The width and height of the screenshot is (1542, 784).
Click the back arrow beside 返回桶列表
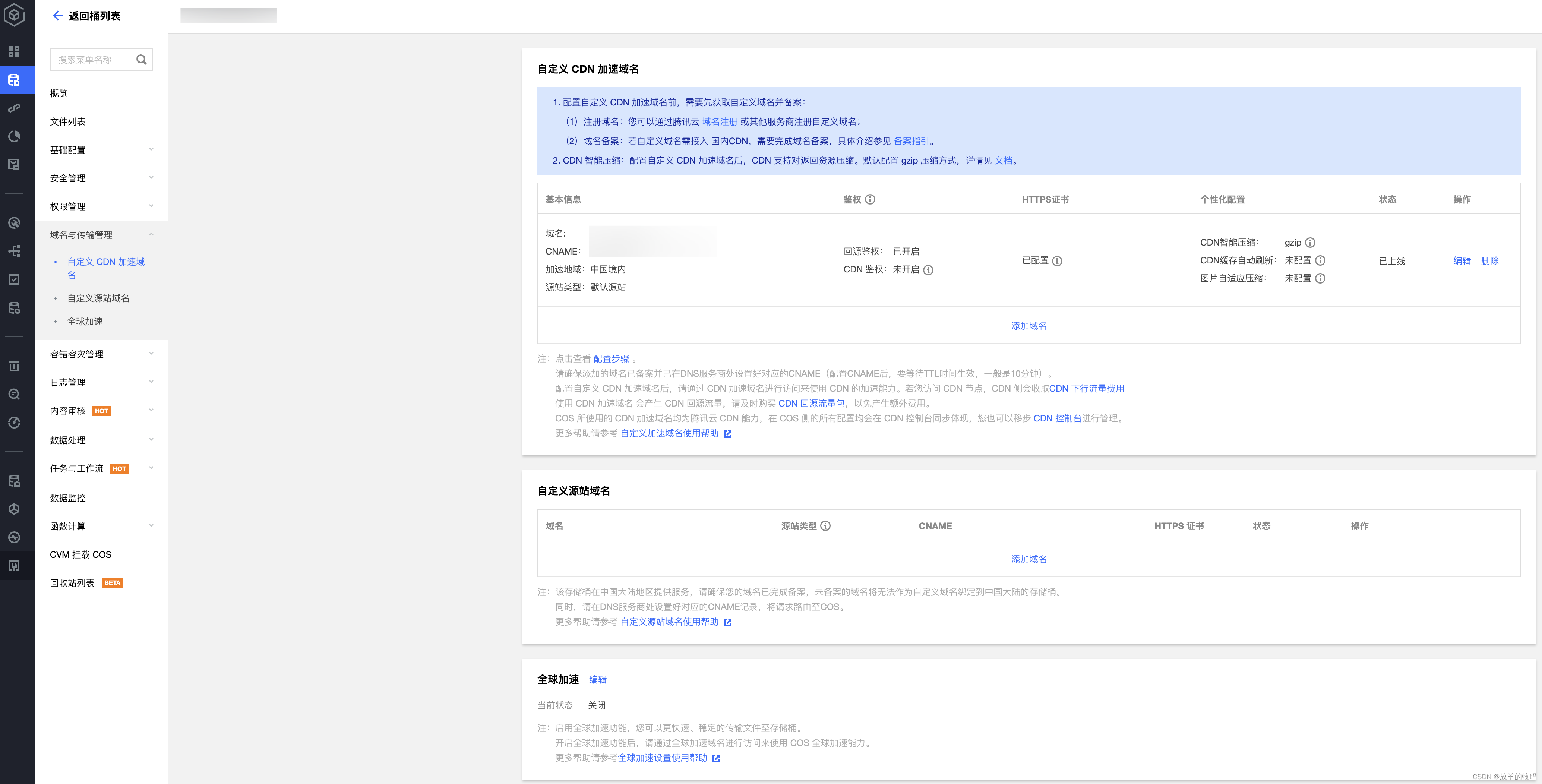tap(58, 16)
